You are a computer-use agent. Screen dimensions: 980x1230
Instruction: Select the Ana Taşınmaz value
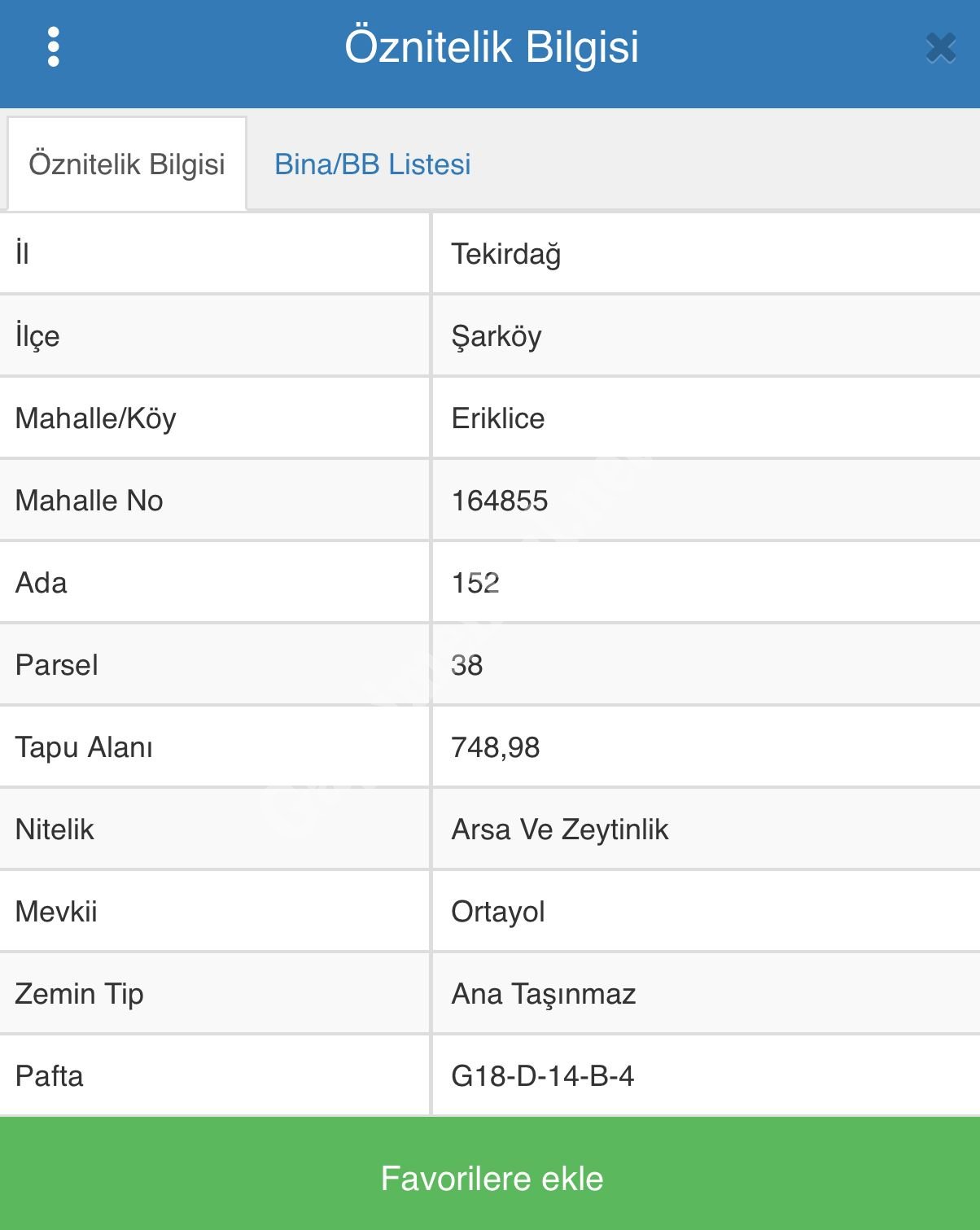(x=543, y=994)
